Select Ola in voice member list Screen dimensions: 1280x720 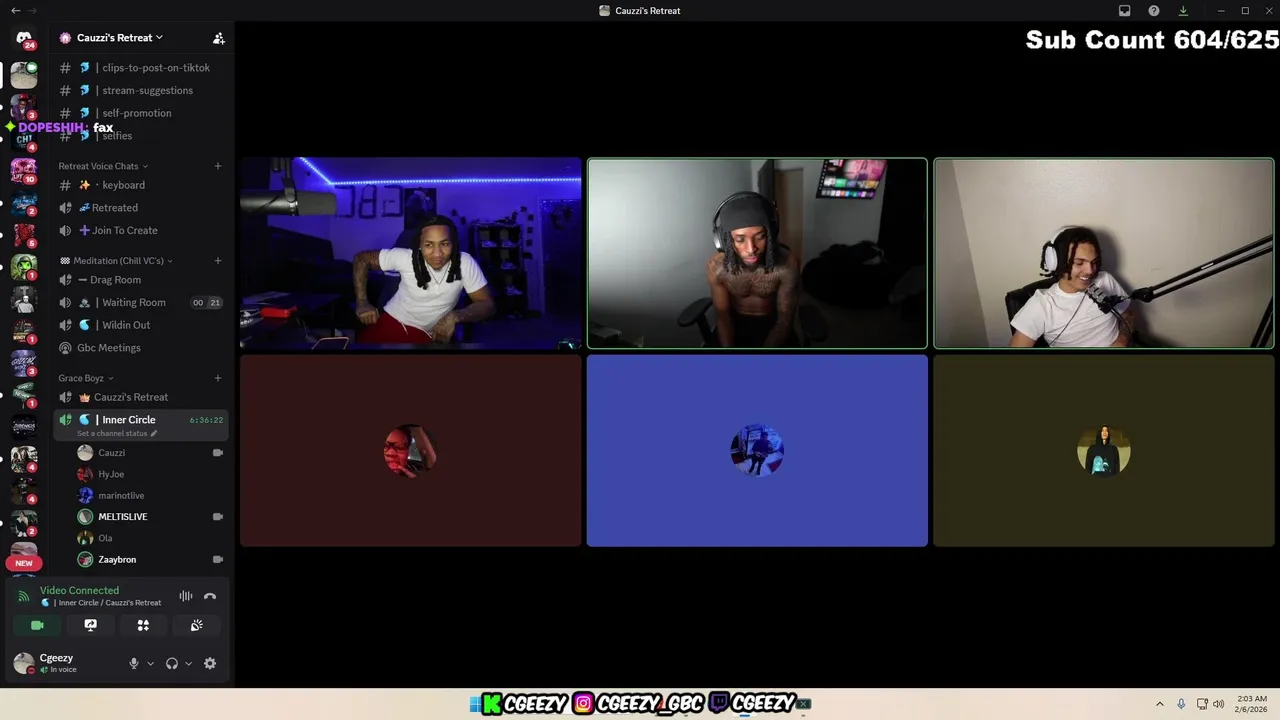tap(150, 538)
